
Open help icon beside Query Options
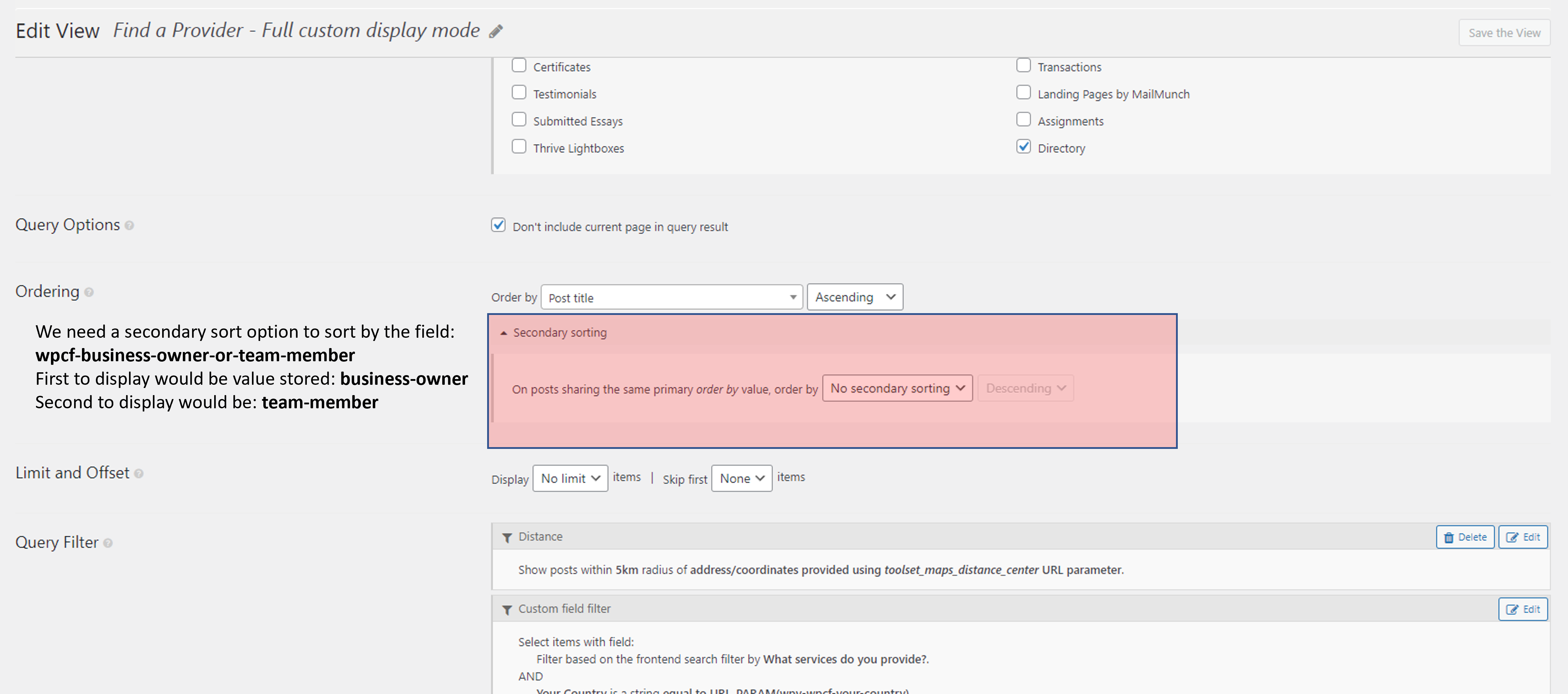(129, 226)
